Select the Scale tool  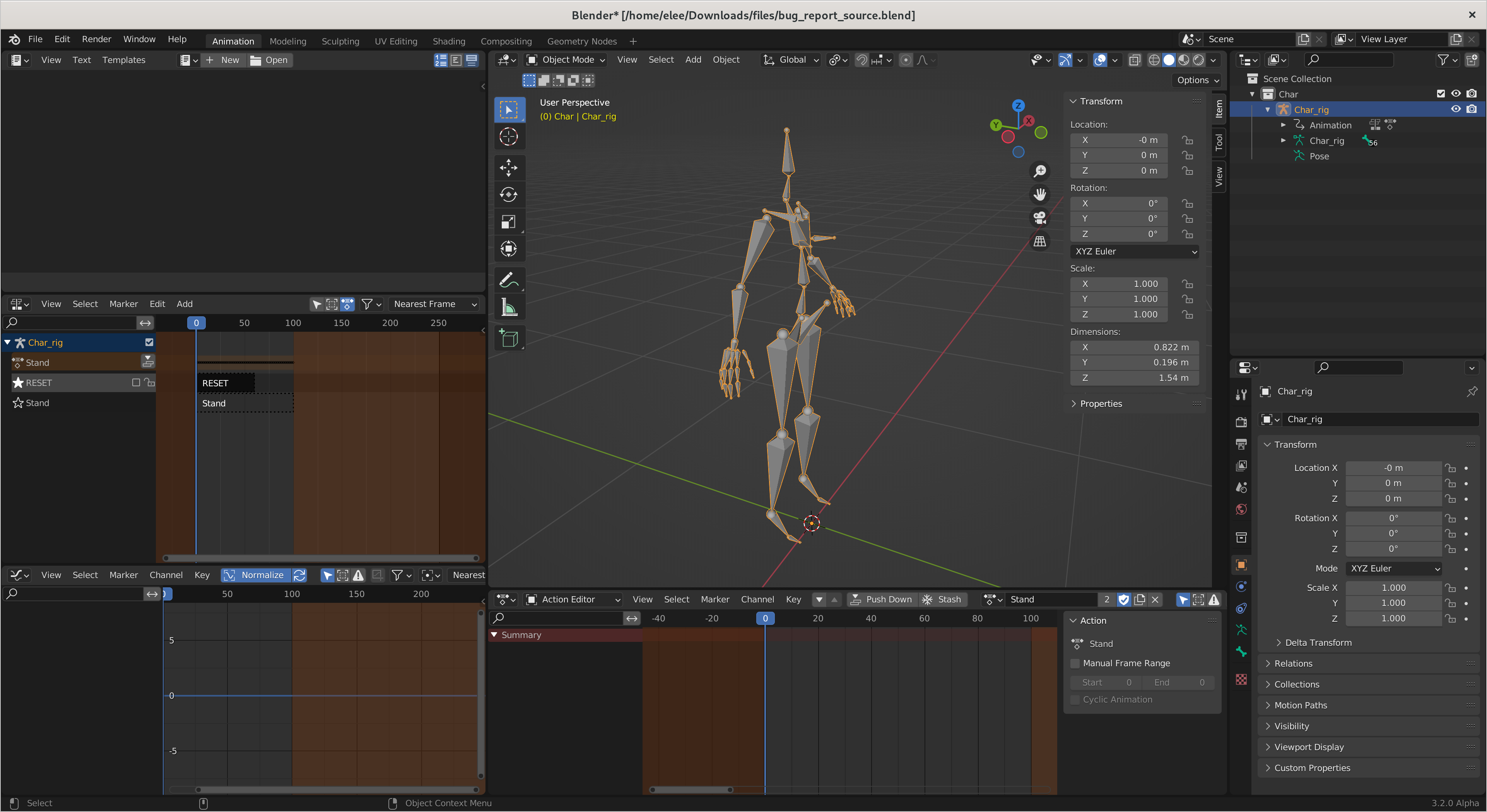(x=509, y=222)
